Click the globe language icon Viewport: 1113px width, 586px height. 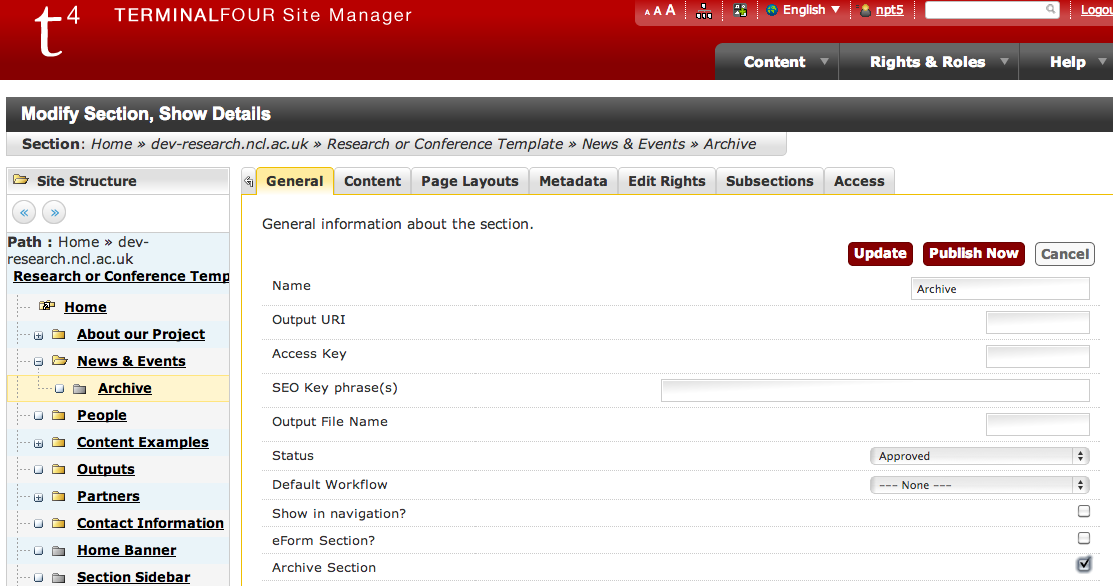click(x=772, y=10)
